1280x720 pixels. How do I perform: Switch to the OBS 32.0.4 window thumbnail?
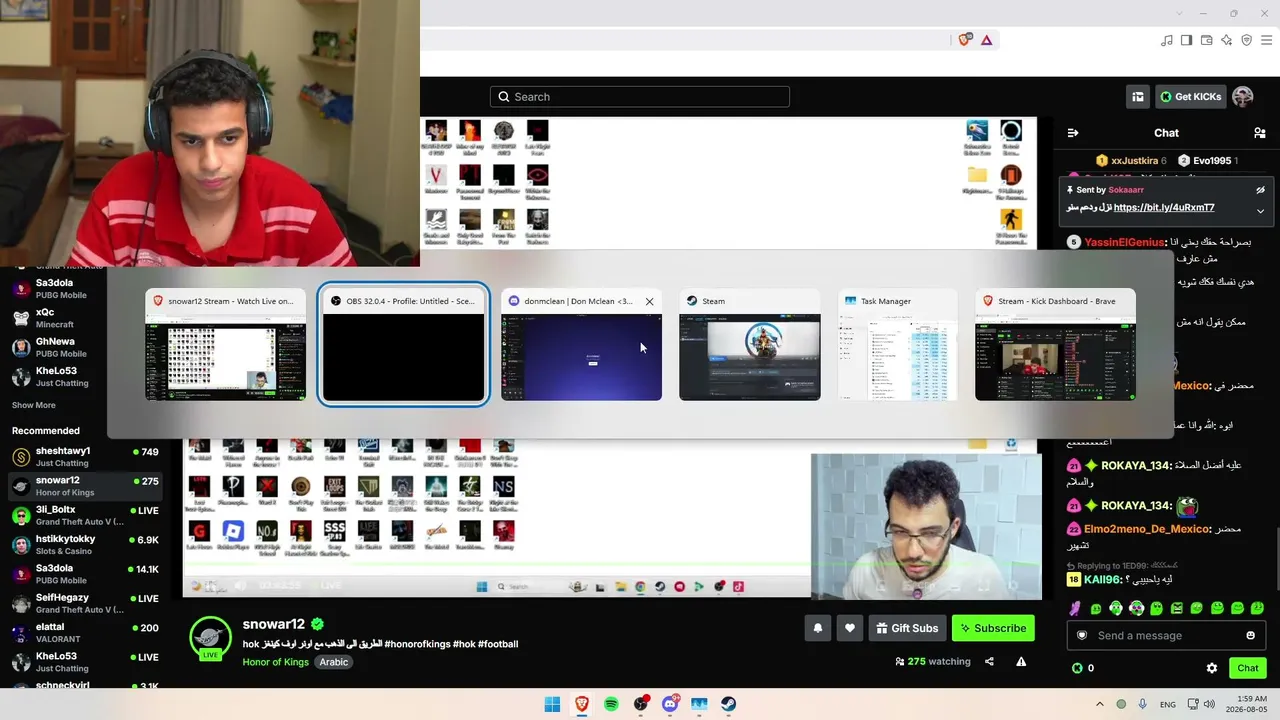tap(404, 344)
